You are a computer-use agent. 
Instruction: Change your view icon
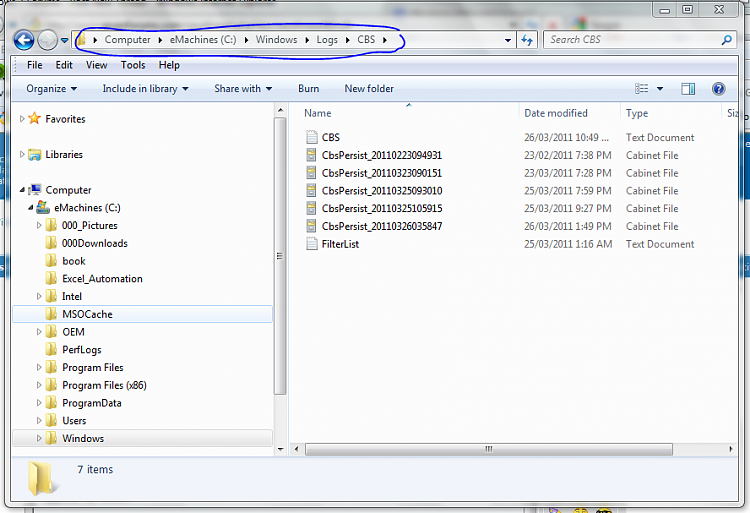point(641,88)
